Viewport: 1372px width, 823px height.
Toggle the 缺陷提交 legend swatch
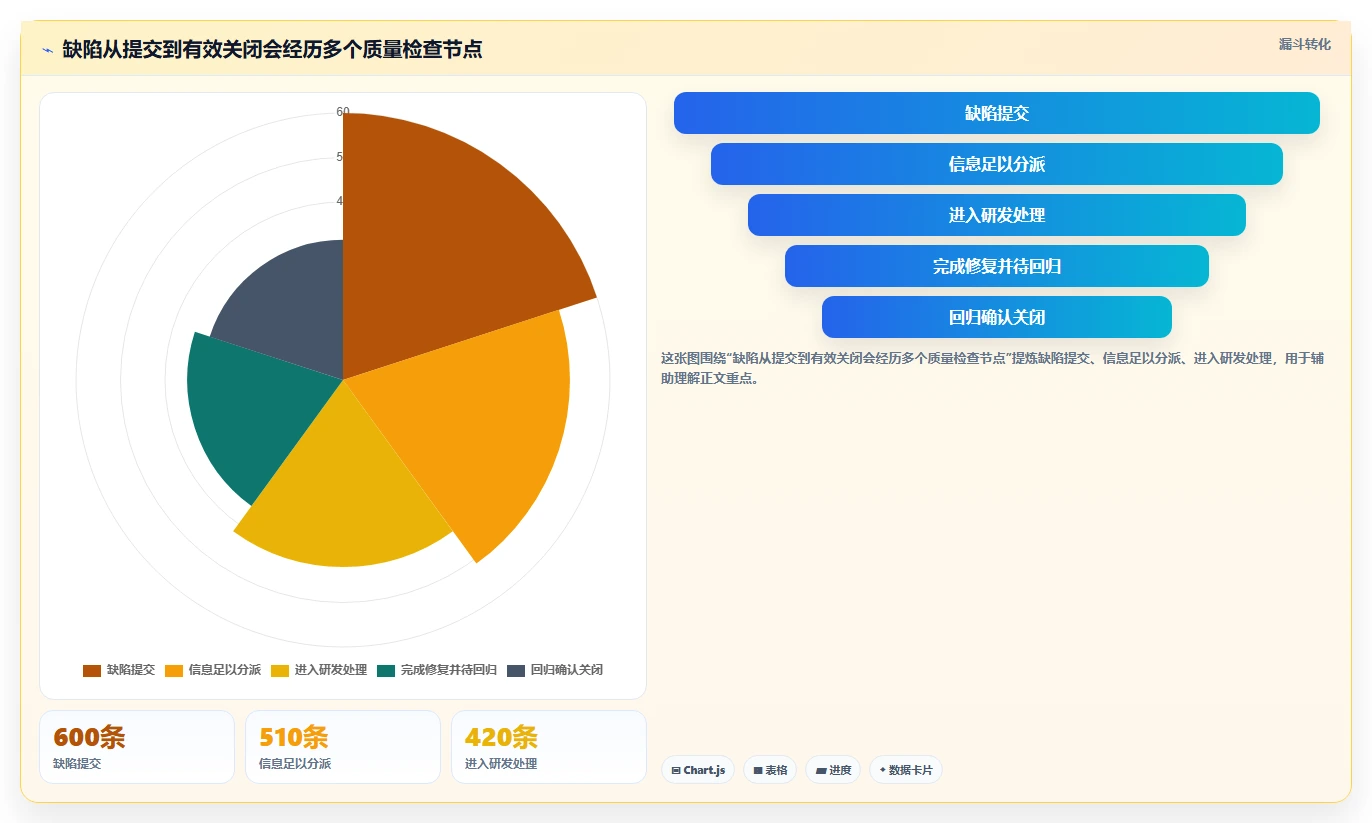(x=92, y=670)
